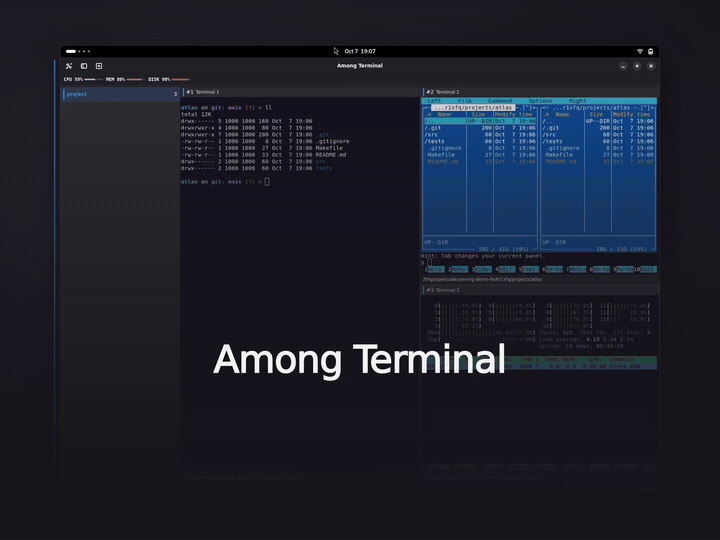This screenshot has height=540, width=720.
Task: Open the battery indicator in top bar
Action: (651, 51)
